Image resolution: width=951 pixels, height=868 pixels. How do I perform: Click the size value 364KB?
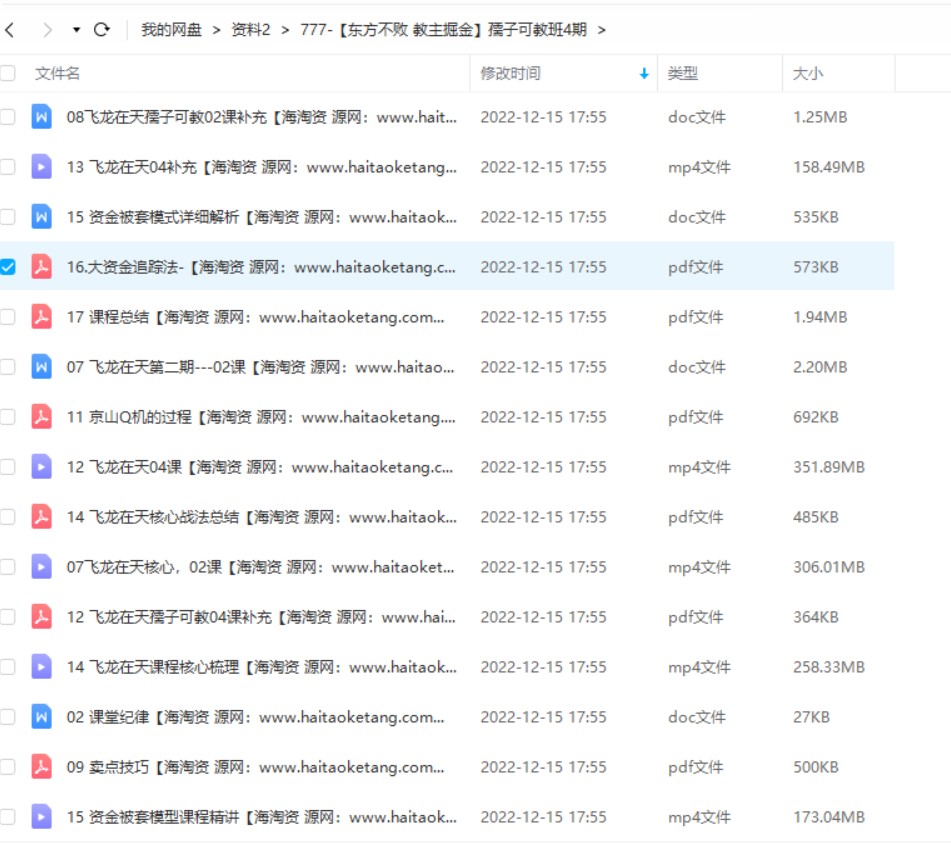click(816, 617)
